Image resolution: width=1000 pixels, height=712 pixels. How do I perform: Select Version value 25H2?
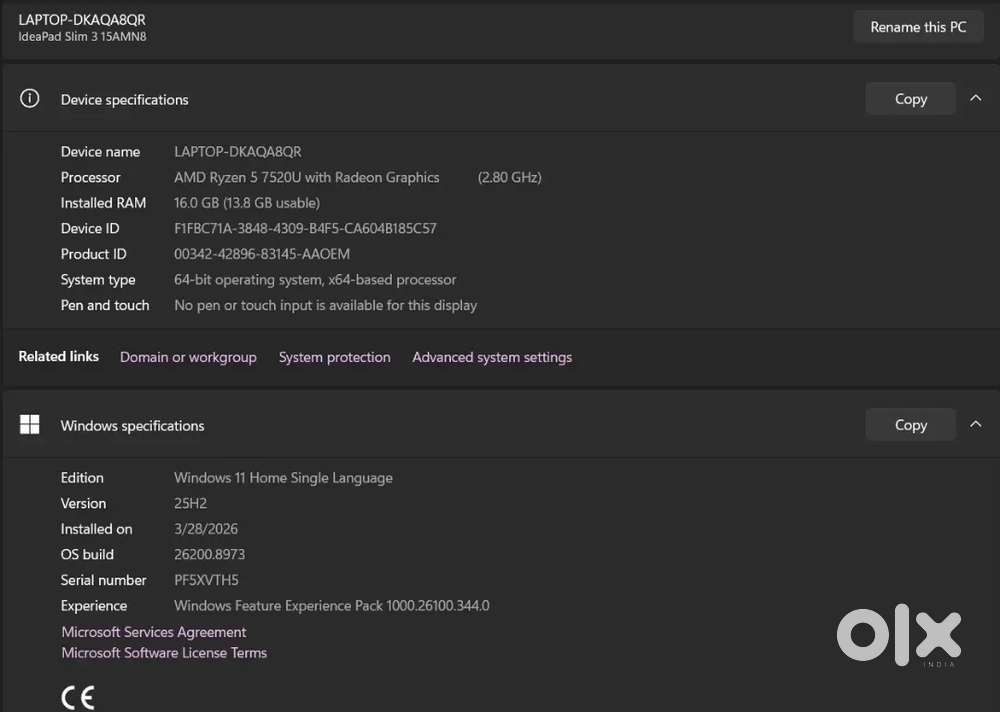pyautogui.click(x=190, y=503)
